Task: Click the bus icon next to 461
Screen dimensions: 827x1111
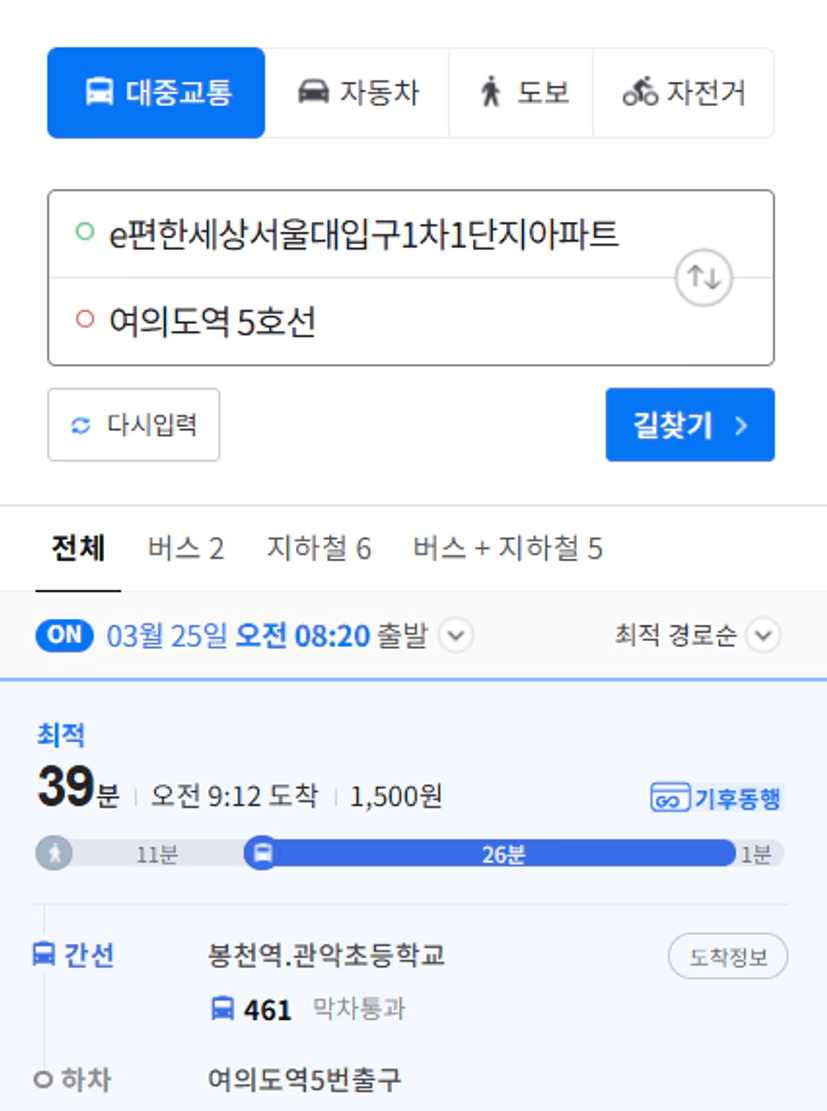Action: coord(223,1008)
